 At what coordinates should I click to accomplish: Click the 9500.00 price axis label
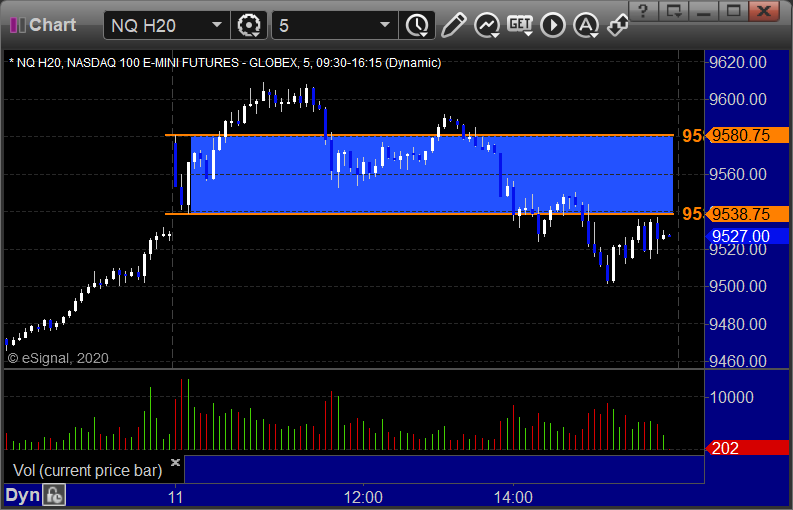pos(738,286)
